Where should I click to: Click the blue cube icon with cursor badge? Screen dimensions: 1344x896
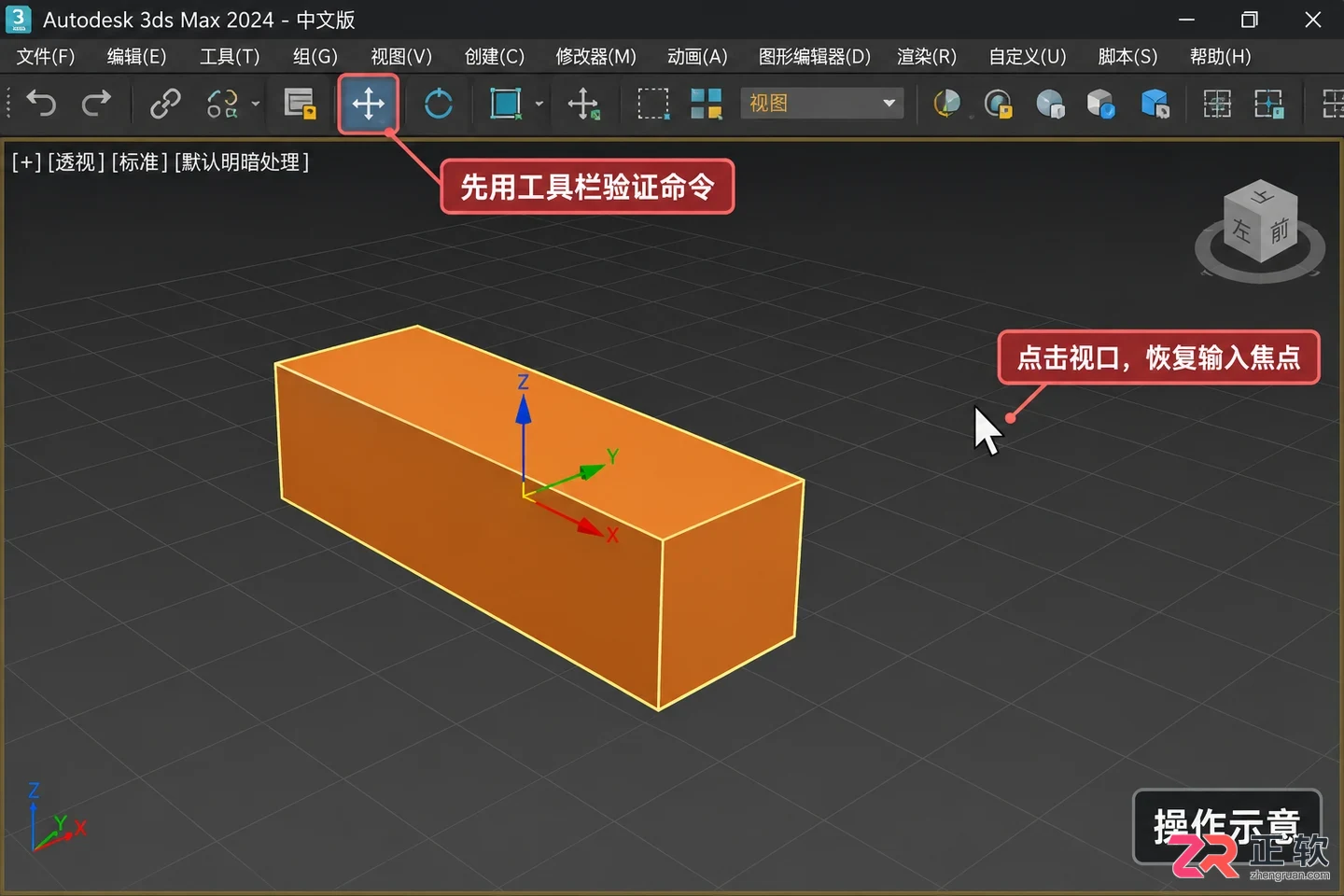click(x=1155, y=104)
